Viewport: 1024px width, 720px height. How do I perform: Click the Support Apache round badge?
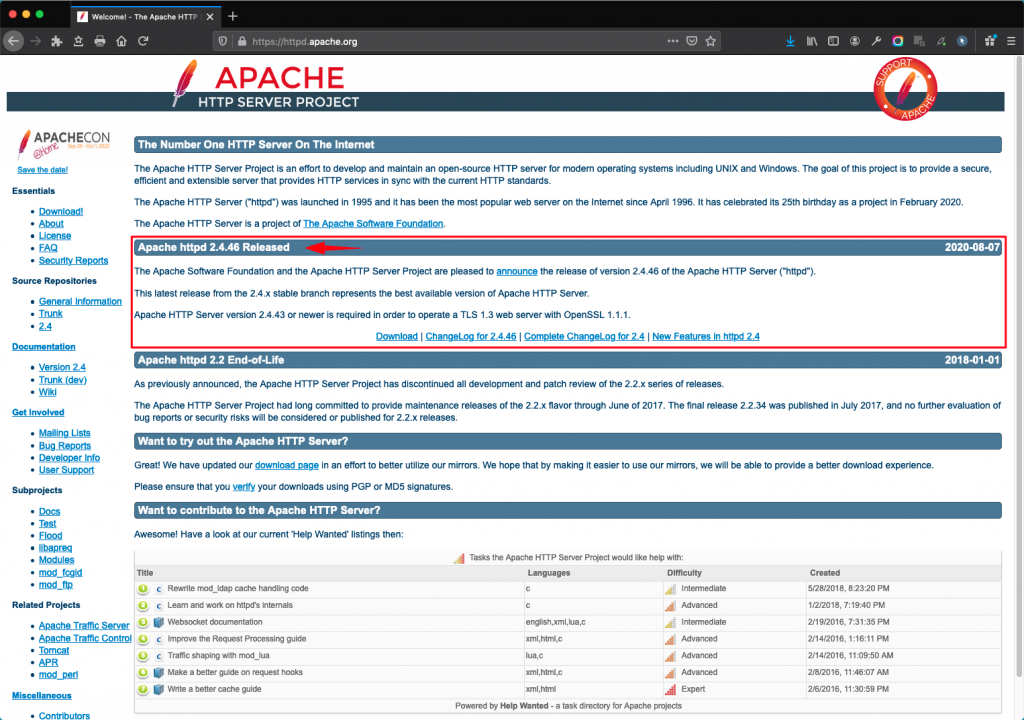pos(905,89)
